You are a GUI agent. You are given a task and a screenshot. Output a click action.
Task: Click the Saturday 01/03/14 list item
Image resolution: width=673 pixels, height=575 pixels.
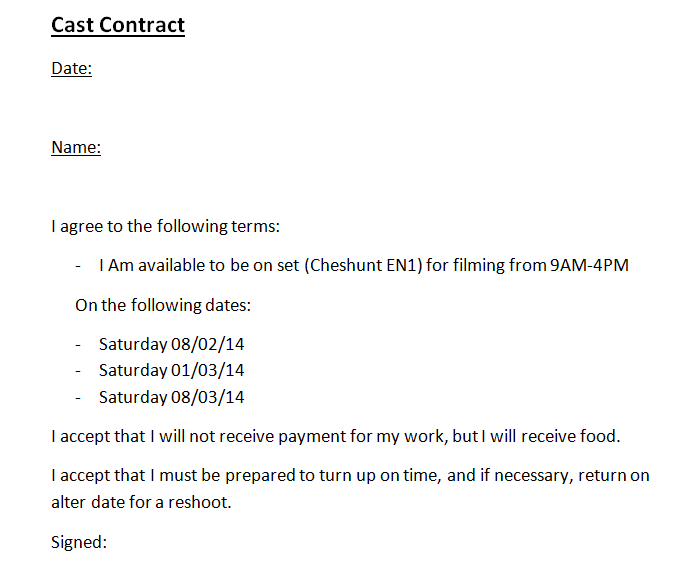pyautogui.click(x=172, y=370)
